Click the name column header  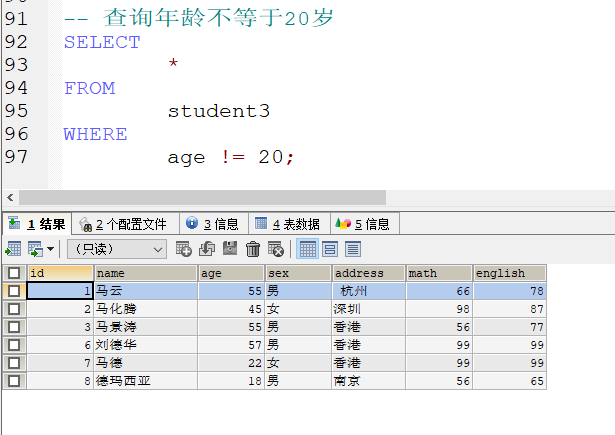pyautogui.click(x=146, y=273)
